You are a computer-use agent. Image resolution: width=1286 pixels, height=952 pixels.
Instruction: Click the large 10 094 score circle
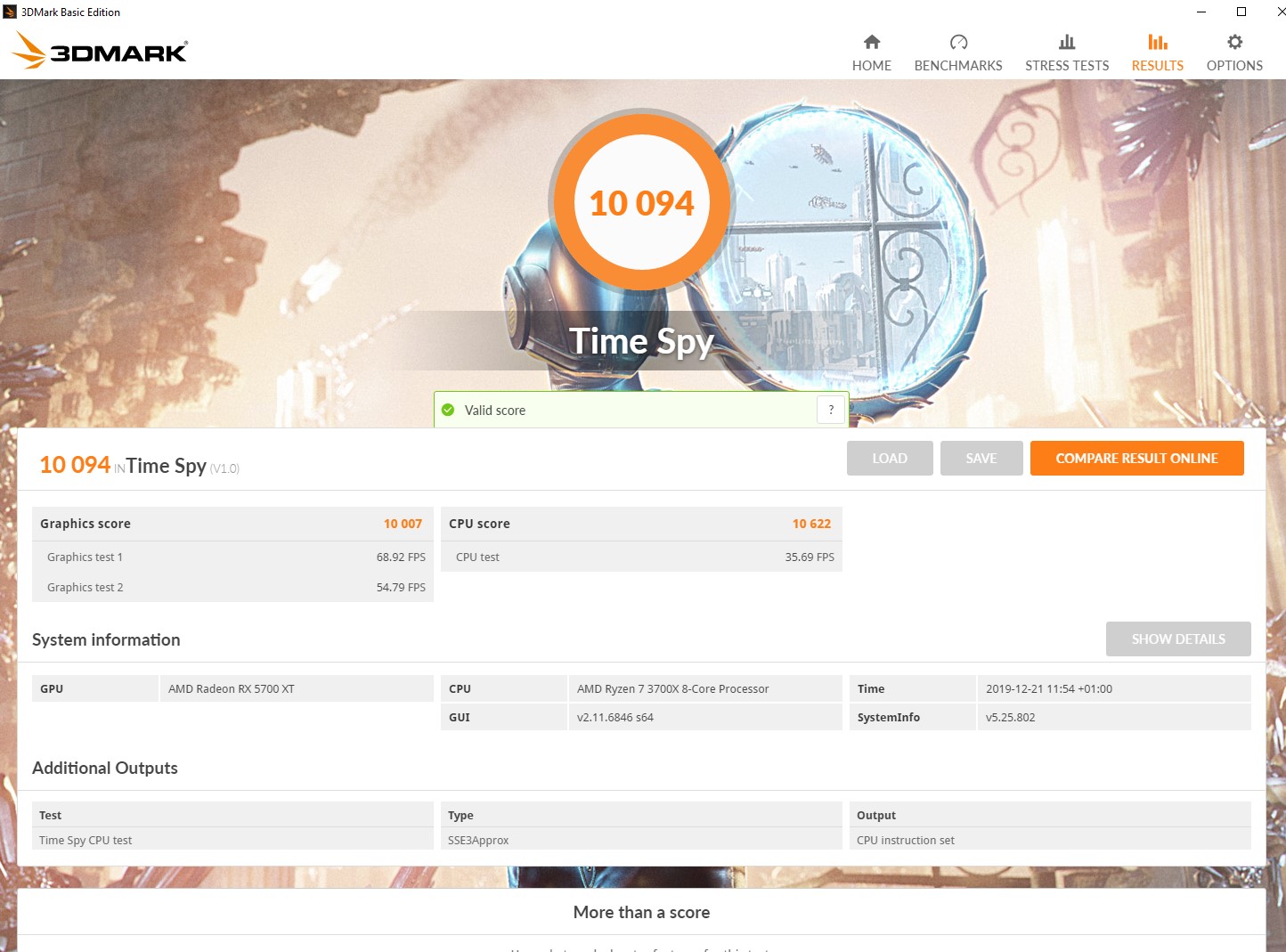click(641, 203)
